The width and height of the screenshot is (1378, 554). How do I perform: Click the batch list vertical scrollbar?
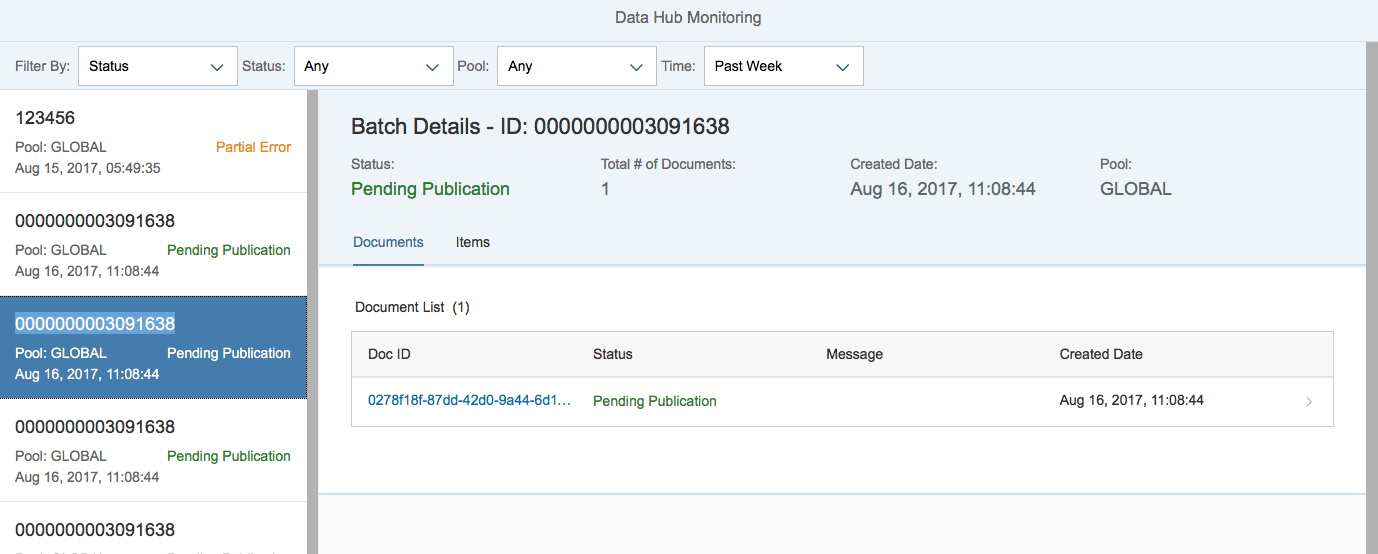point(312,322)
